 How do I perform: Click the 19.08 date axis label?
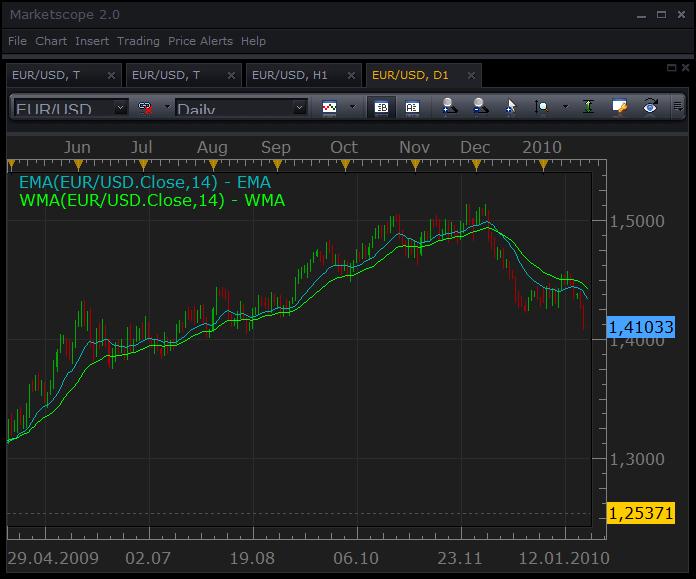pos(252,558)
